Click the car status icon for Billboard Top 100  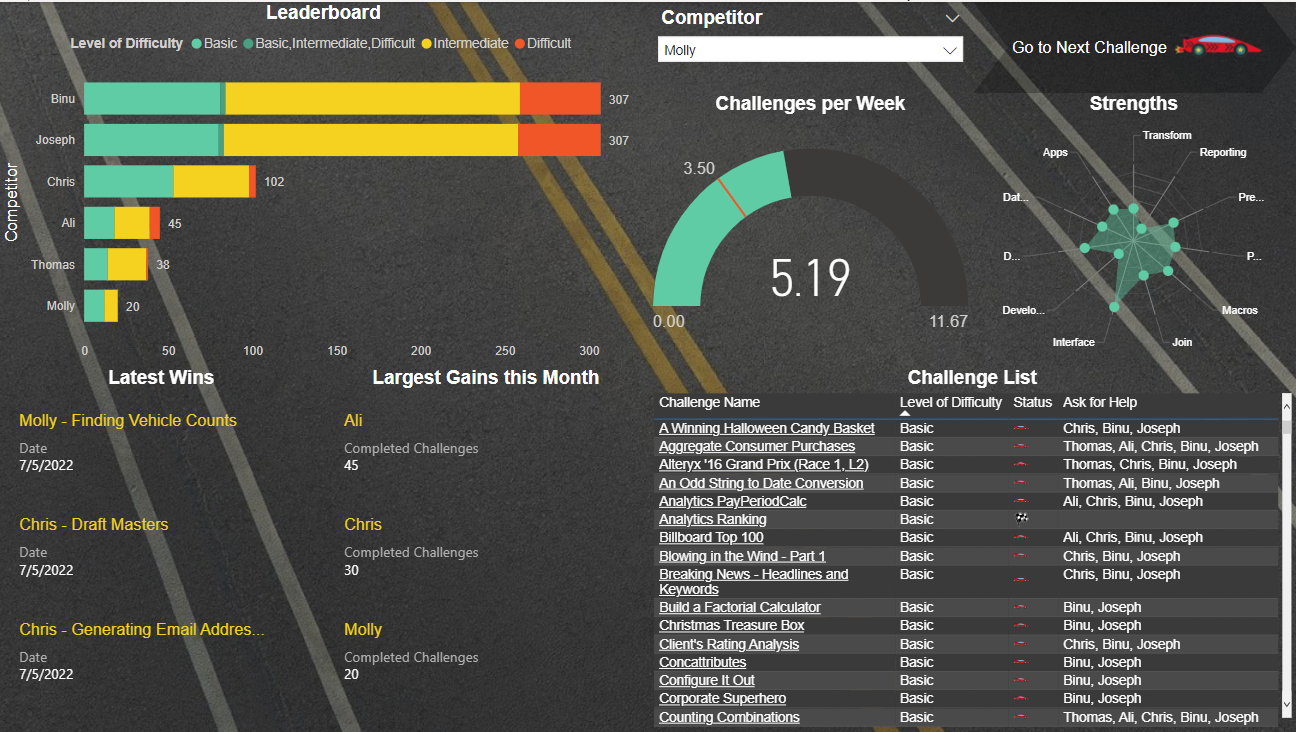tap(1022, 537)
